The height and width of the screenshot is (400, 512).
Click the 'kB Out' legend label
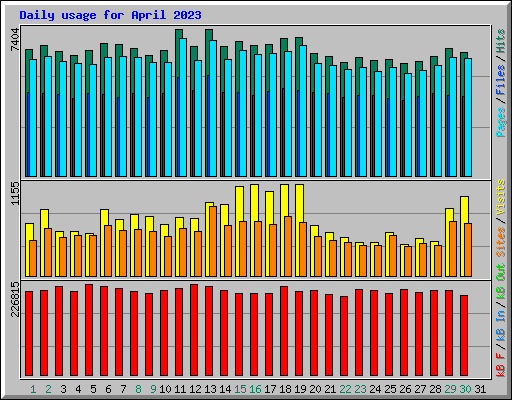click(501, 282)
